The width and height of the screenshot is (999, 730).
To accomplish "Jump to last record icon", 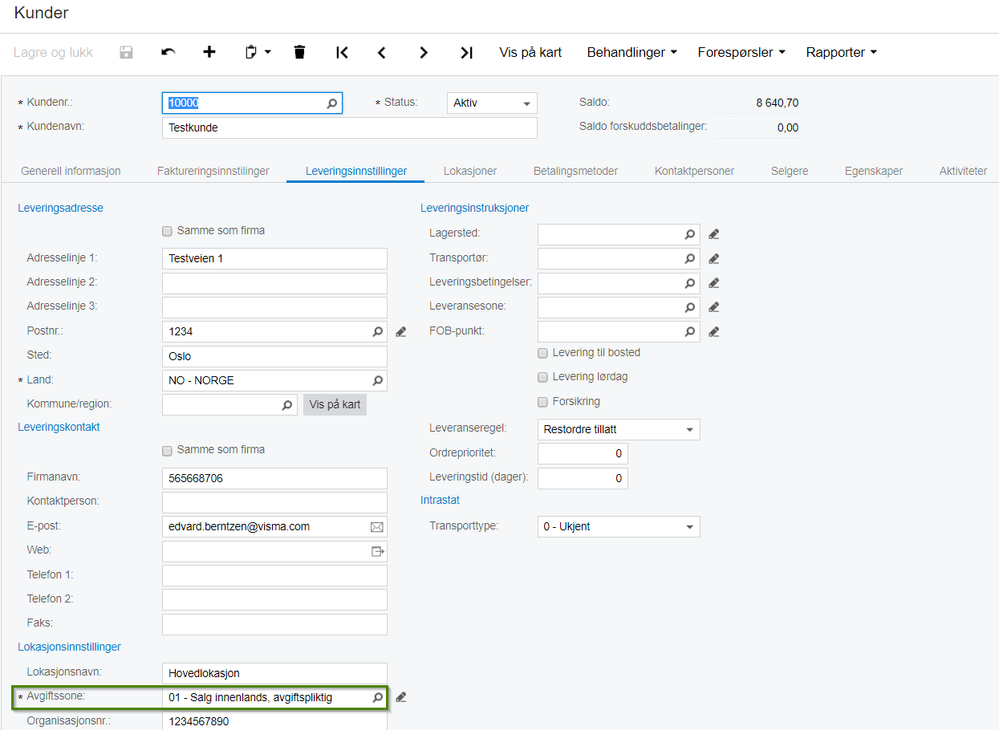I will coord(466,52).
